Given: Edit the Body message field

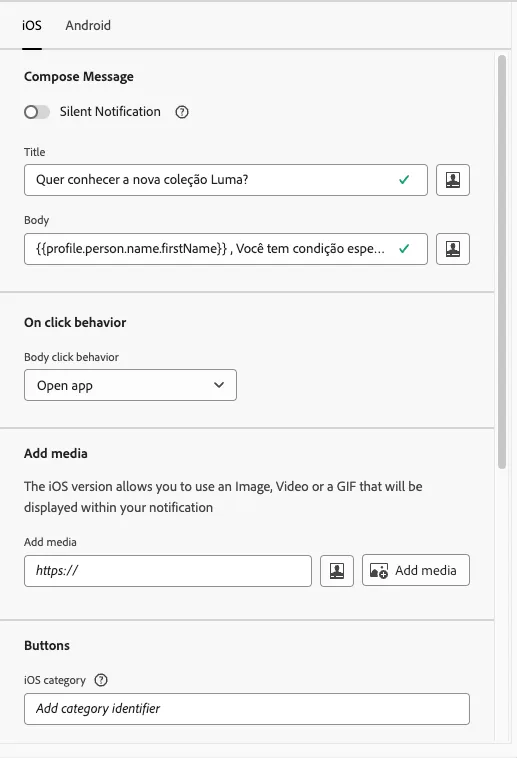Looking at the screenshot, I should (226, 249).
